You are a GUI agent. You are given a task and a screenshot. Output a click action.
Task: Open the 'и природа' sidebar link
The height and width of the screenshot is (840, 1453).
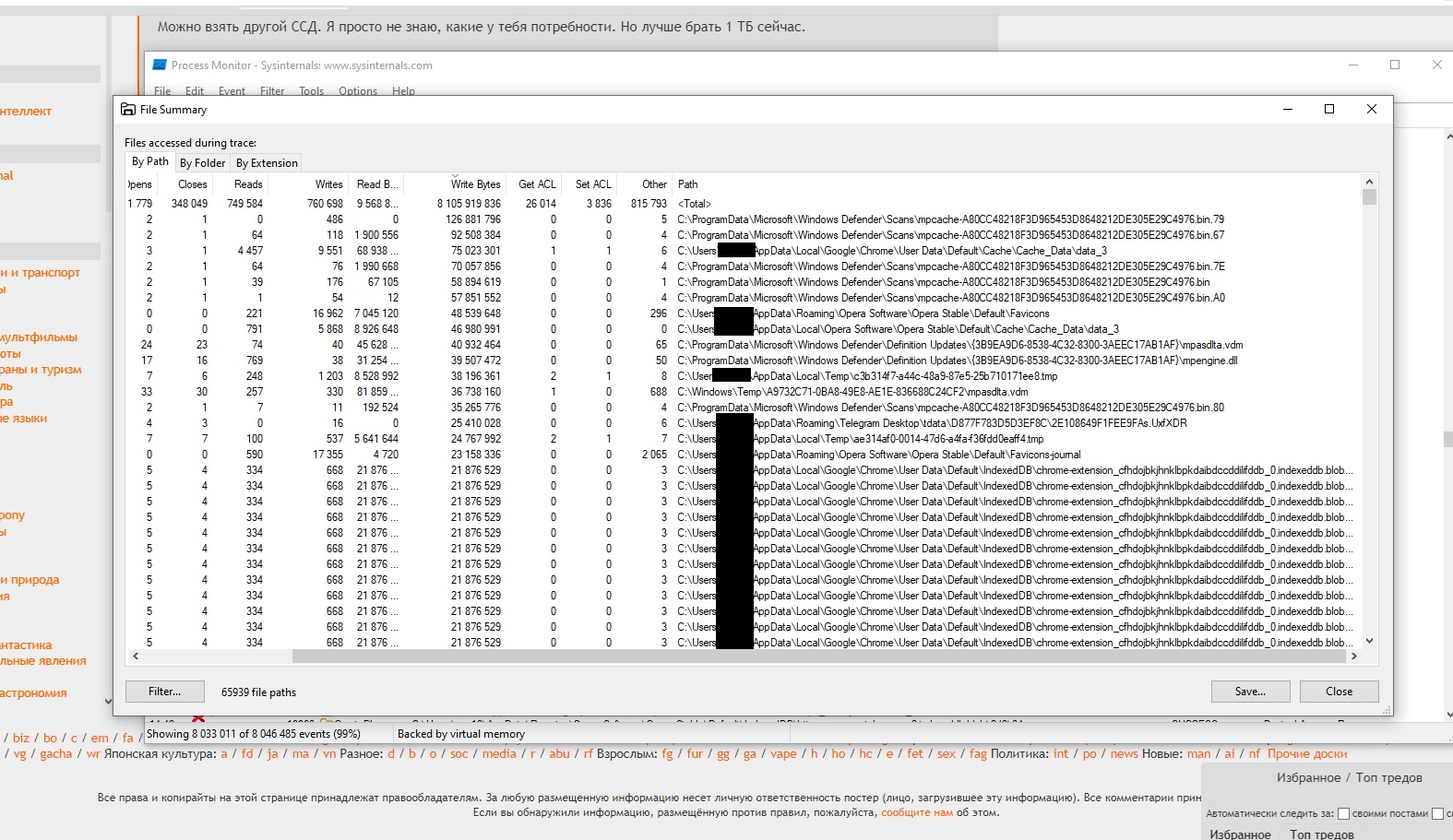30,580
